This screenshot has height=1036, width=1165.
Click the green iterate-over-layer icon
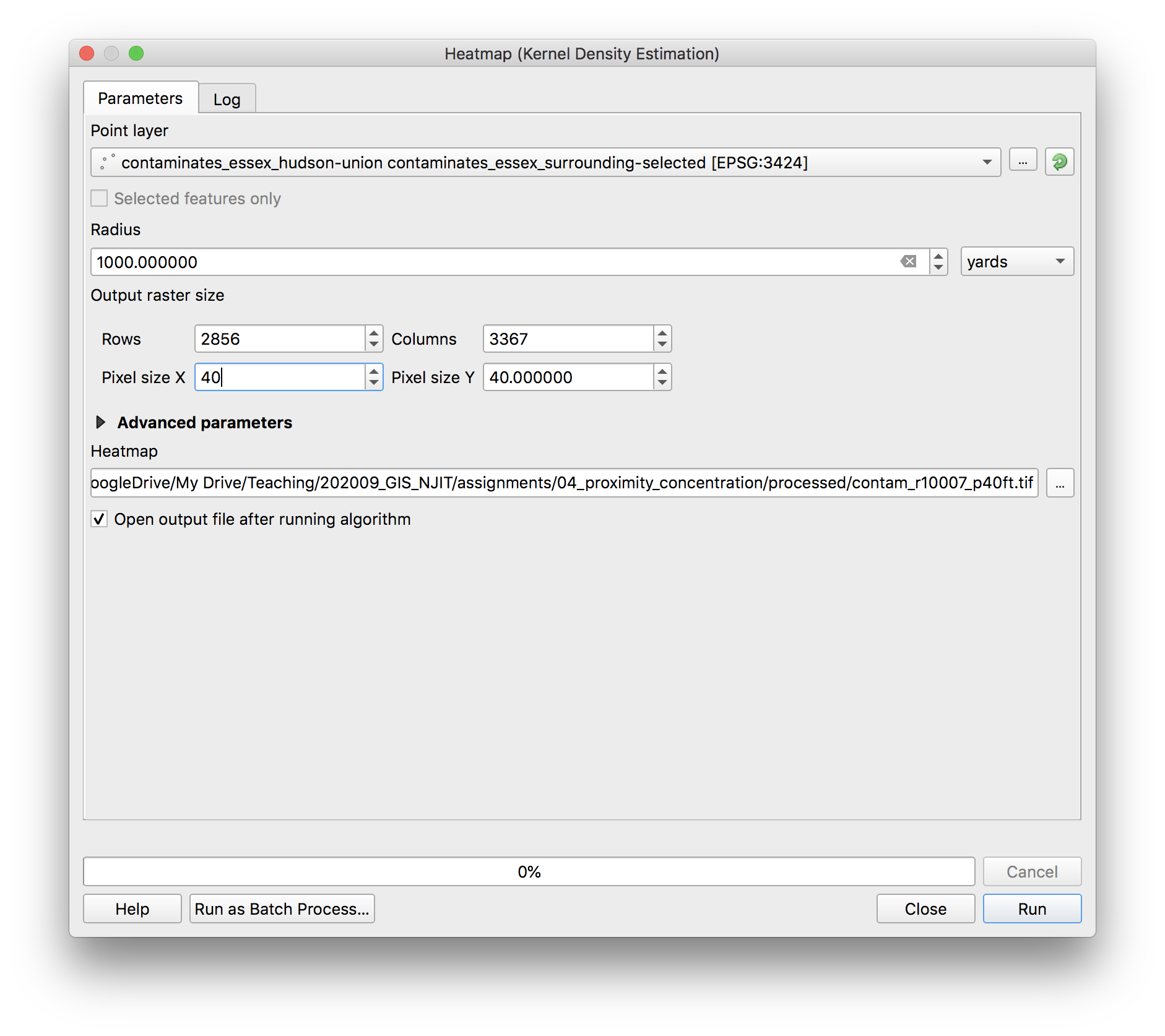[1059, 162]
